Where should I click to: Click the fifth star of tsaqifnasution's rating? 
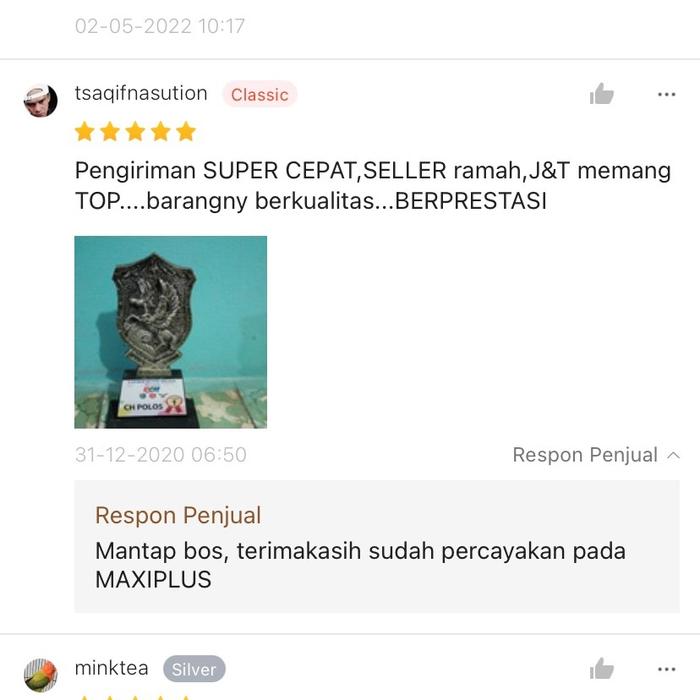(186, 132)
